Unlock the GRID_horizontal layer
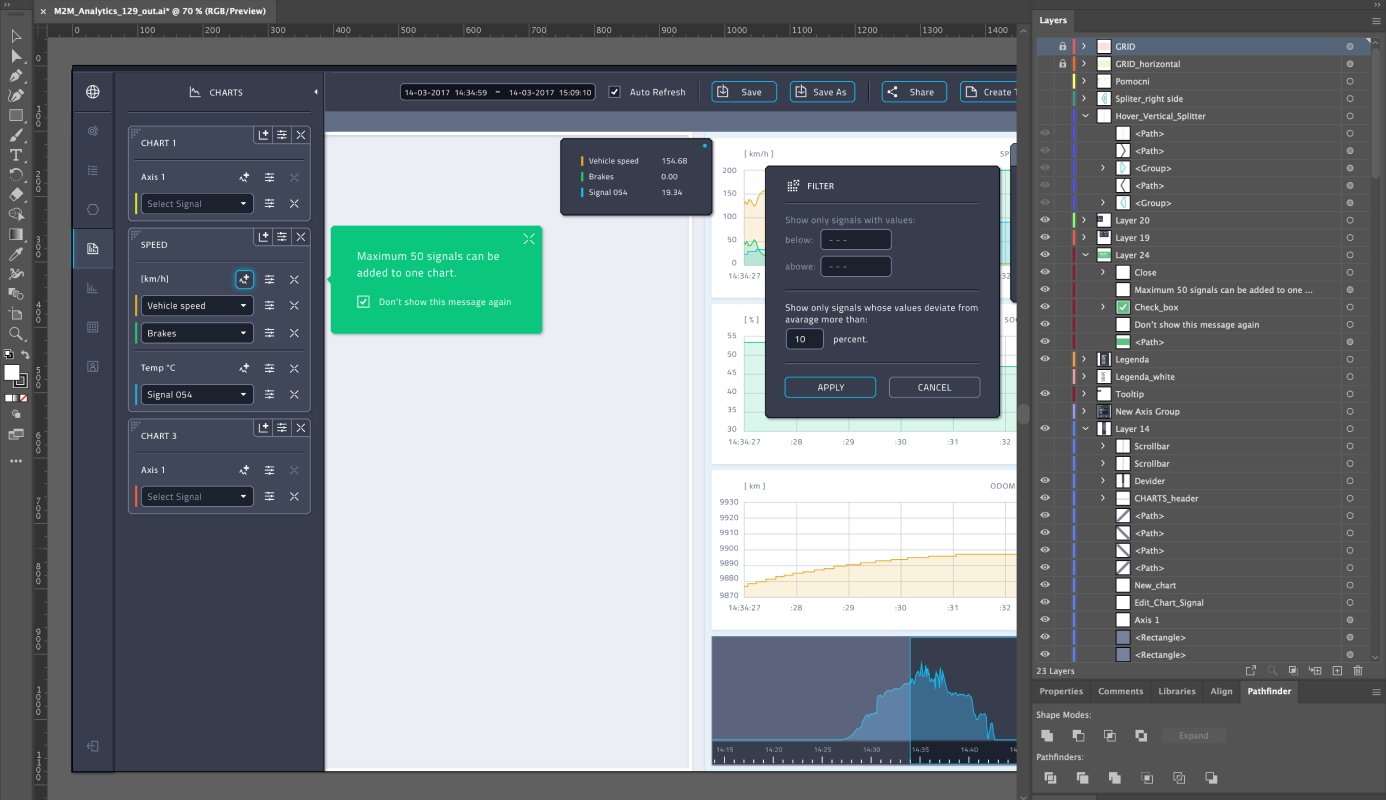 (x=1062, y=63)
